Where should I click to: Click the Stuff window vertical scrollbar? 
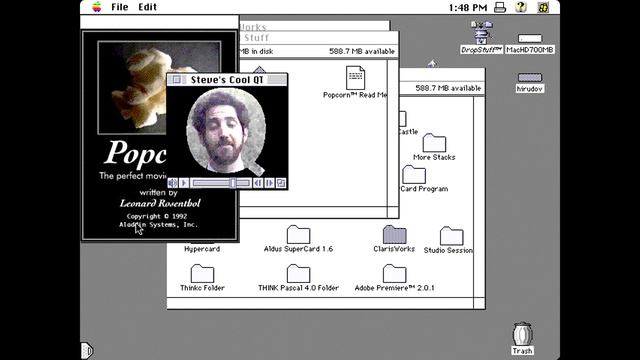pyautogui.click(x=393, y=133)
